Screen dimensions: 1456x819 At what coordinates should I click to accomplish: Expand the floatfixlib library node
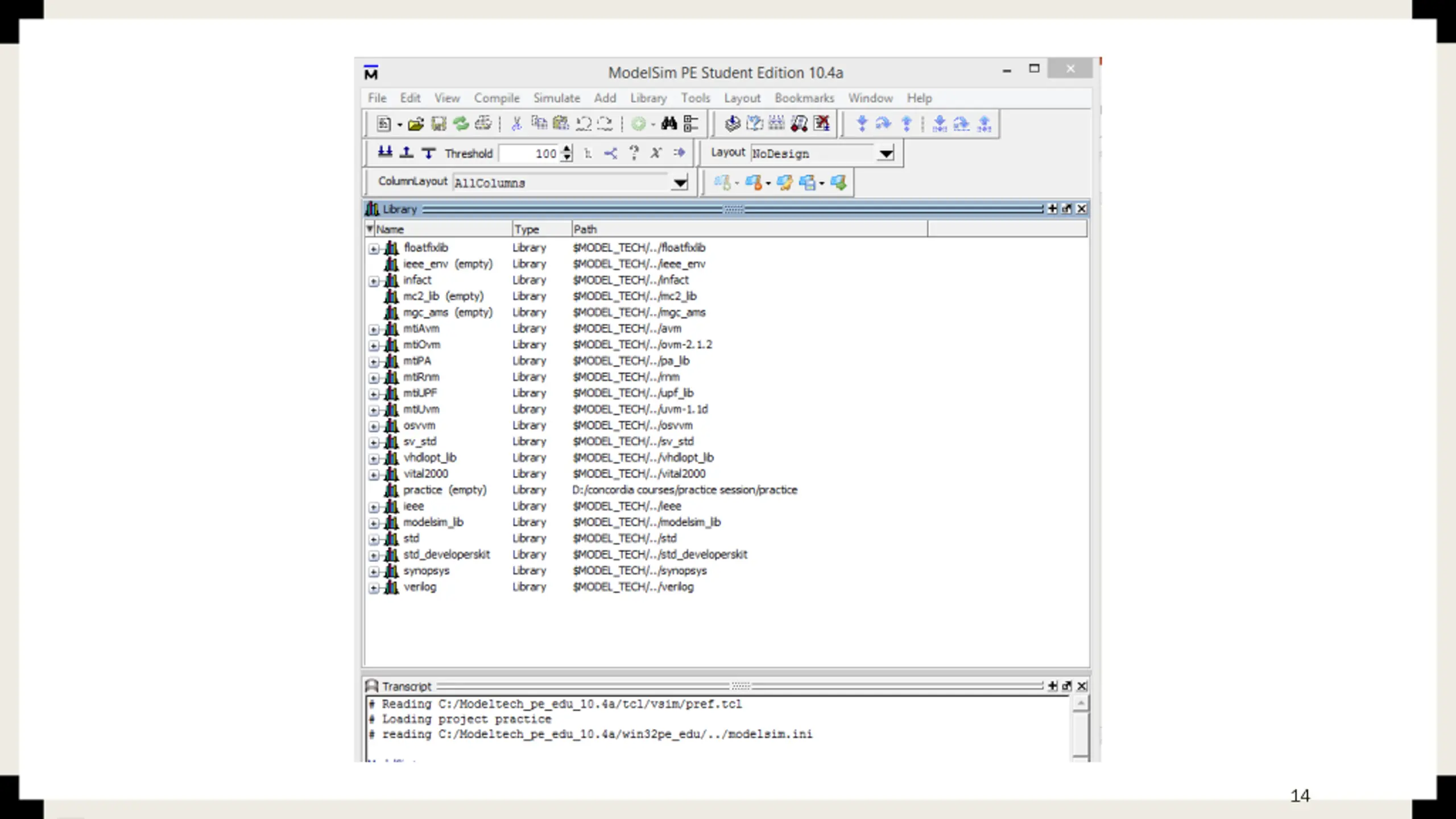tap(374, 249)
